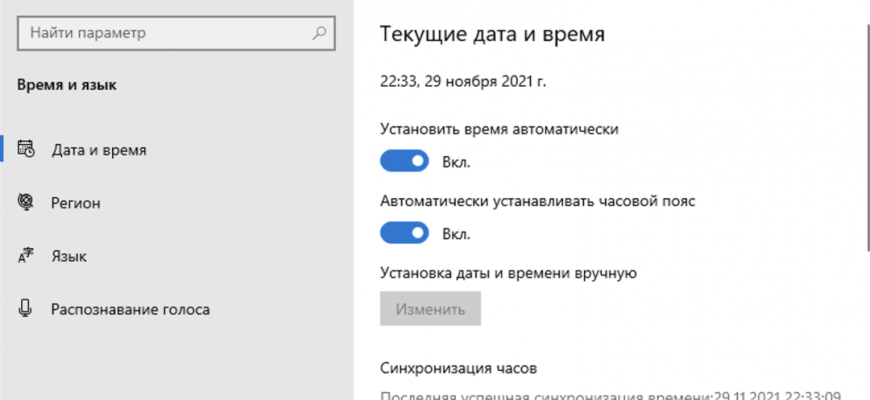Click the globe icon beside Регион
Viewport: 870px width, 400px height.
tap(26, 202)
